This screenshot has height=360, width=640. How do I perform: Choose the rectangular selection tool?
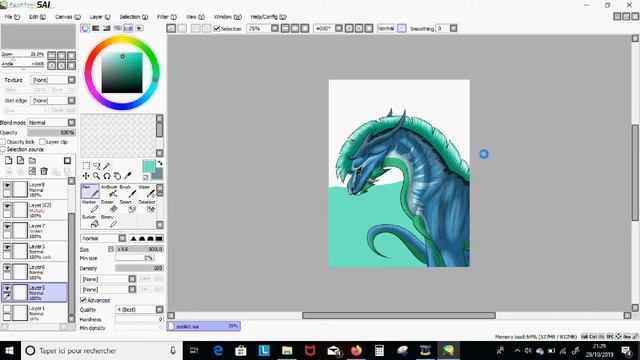(x=86, y=166)
